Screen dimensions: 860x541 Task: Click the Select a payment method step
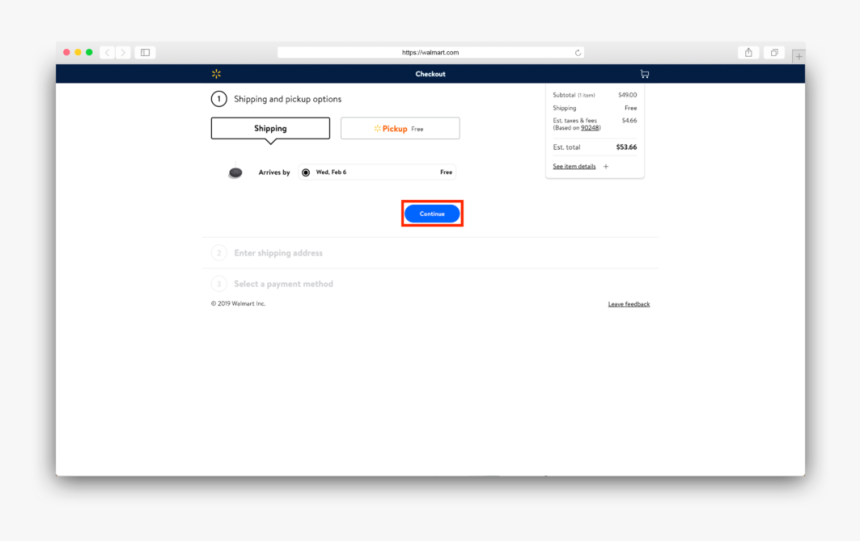click(284, 284)
